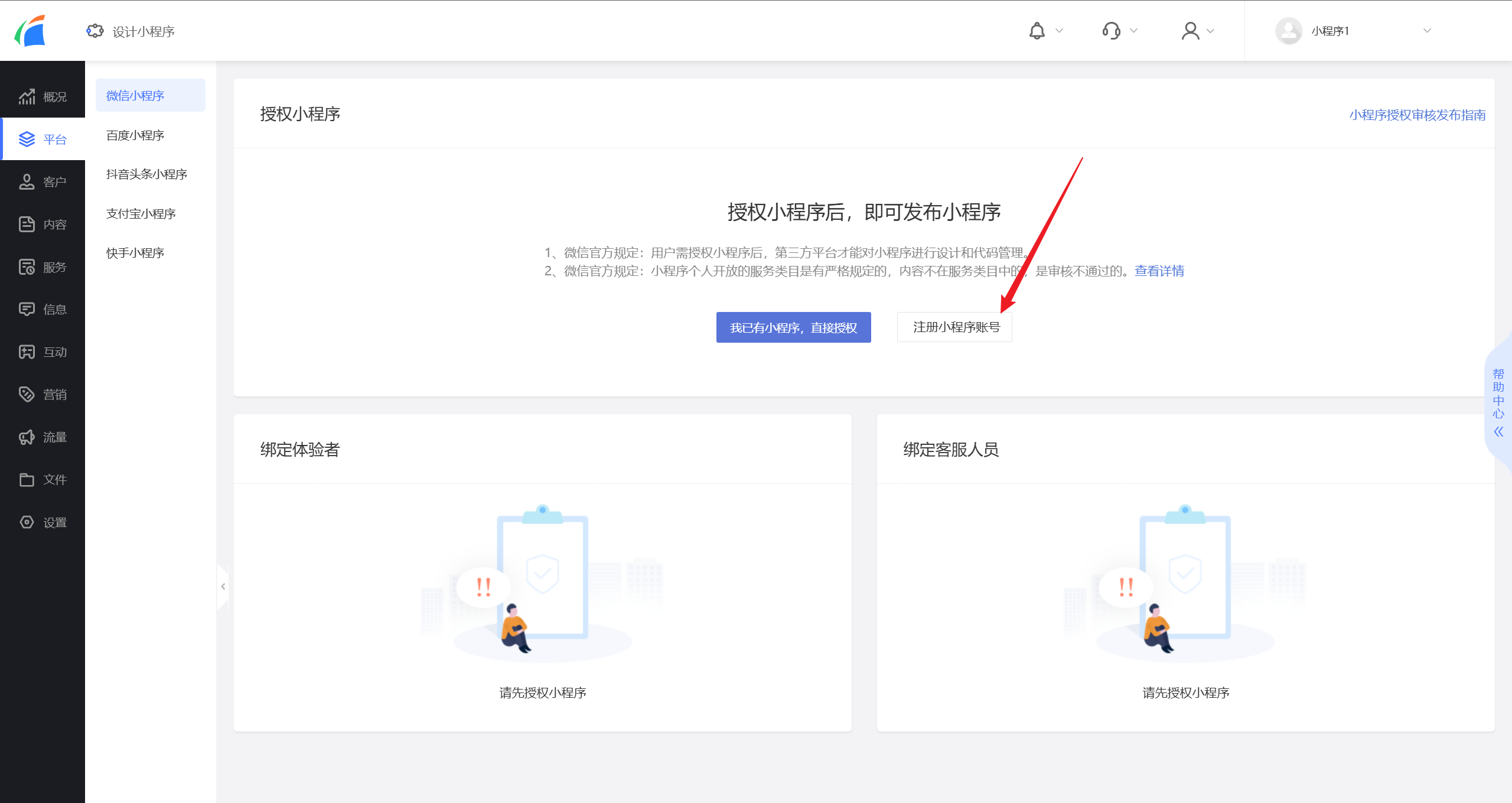Expand the 小程序1 account dropdown
1512x803 pixels.
click(x=1426, y=31)
